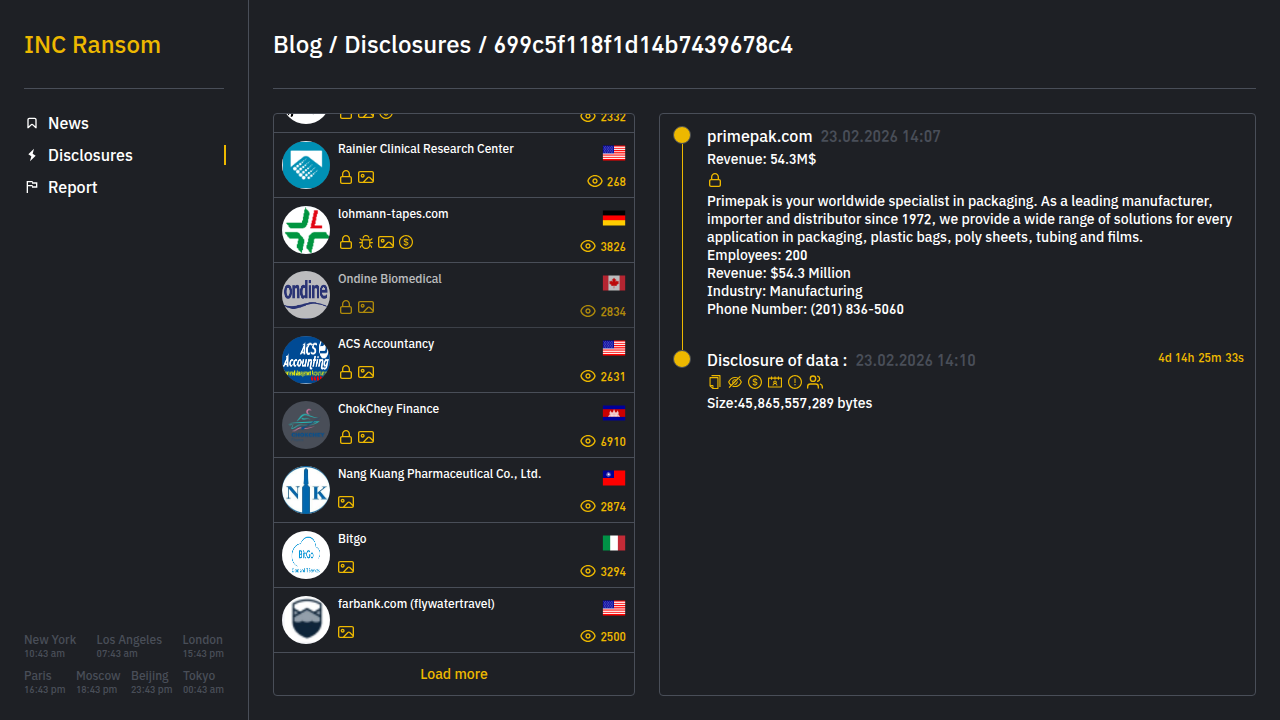Click the lock icon under Rainier Clinical Research Center

tap(346, 177)
